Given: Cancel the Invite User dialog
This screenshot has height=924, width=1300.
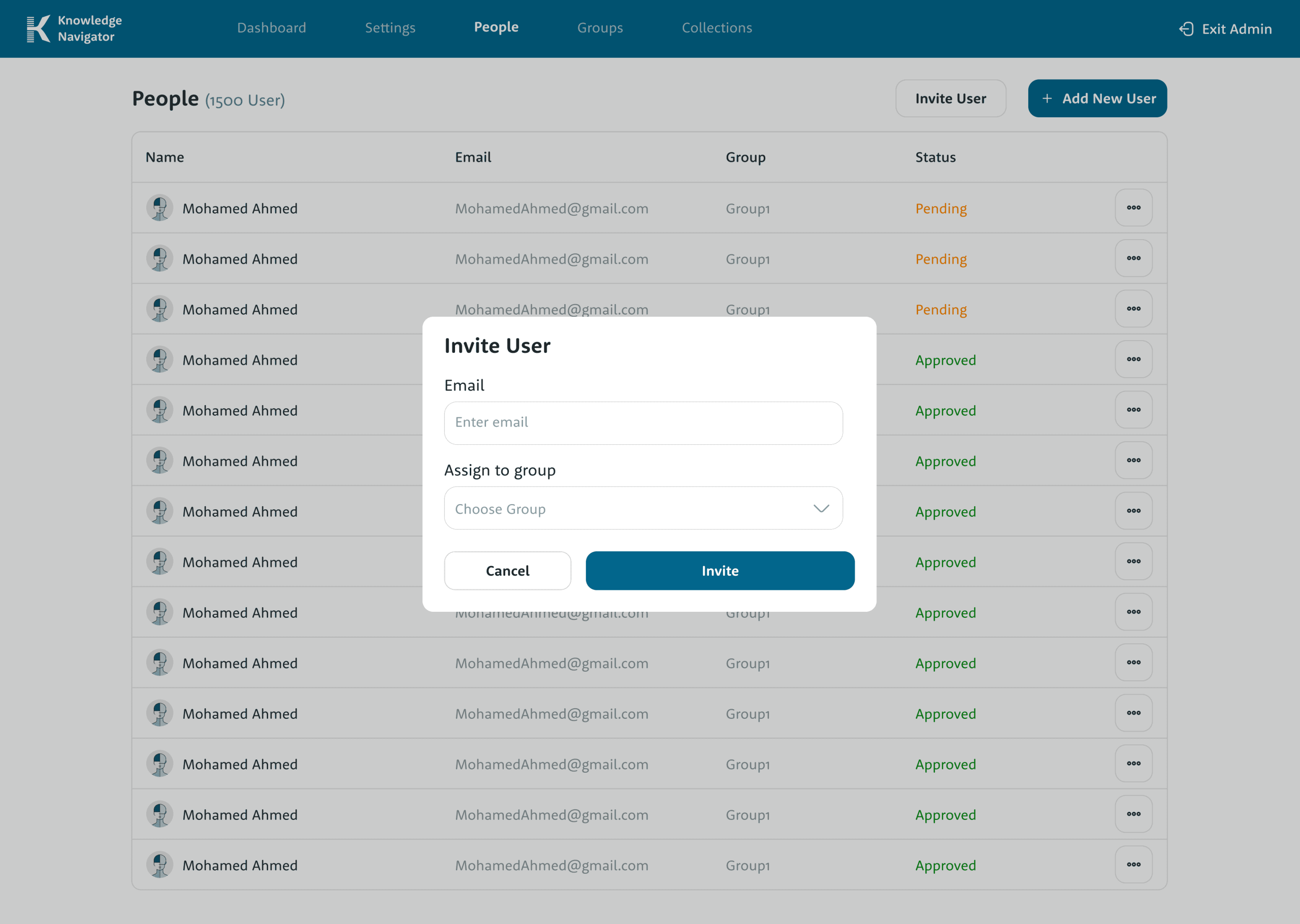Looking at the screenshot, I should coord(507,571).
